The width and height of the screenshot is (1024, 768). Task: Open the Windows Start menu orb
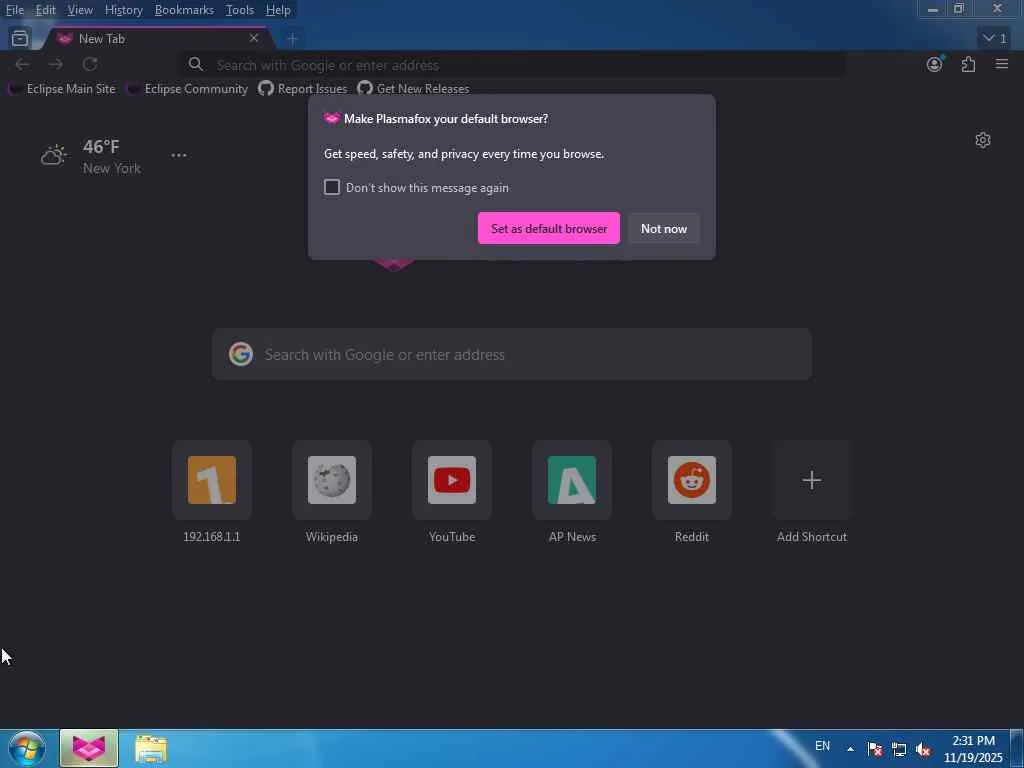click(x=27, y=748)
